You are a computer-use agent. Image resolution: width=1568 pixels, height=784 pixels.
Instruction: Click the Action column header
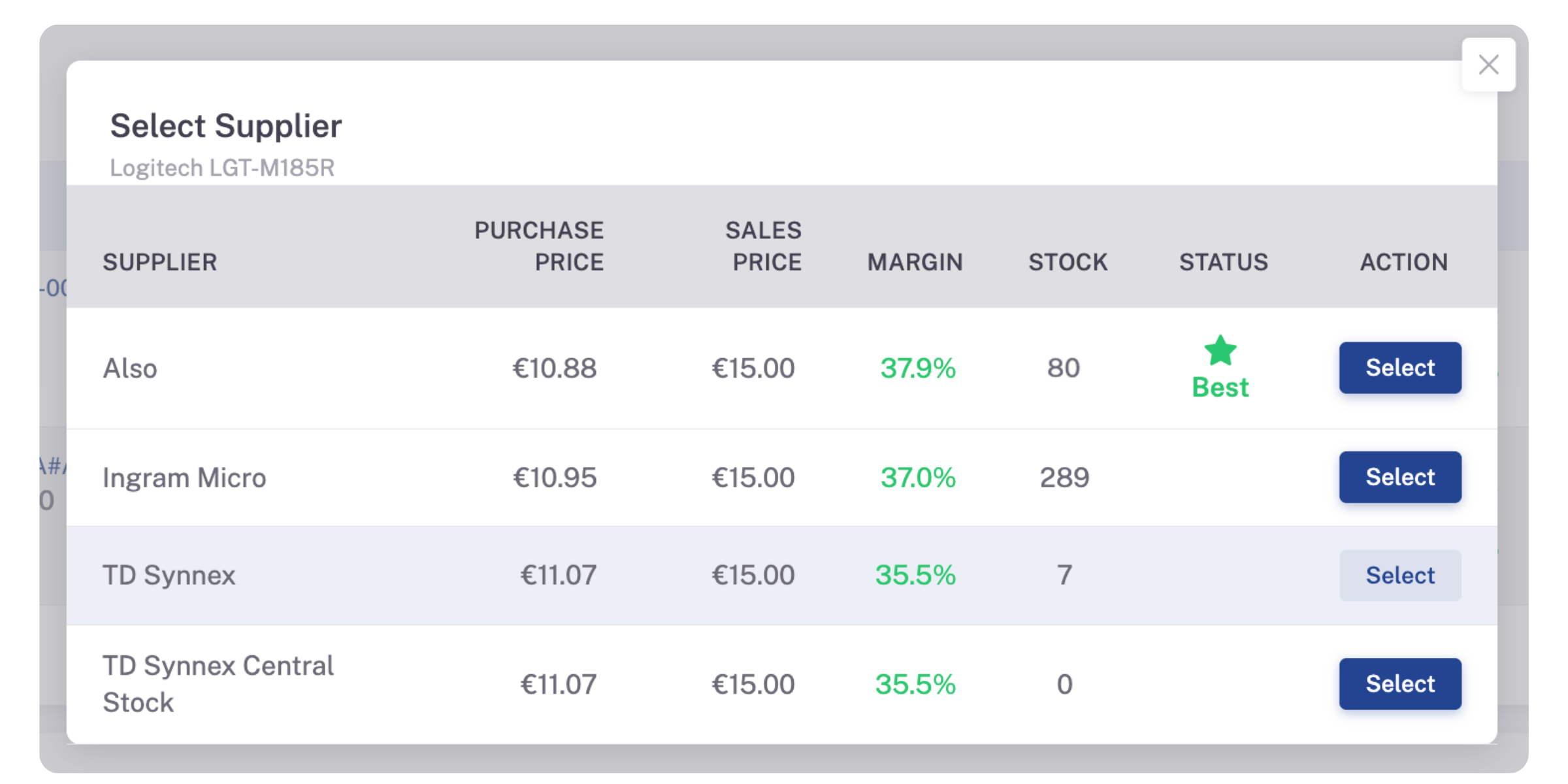tap(1404, 262)
